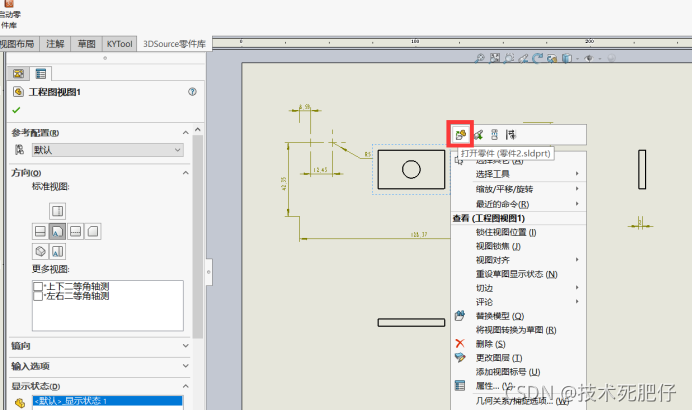Choose 锁住视图位置 from context menu
The image size is (692, 411).
pos(519,232)
